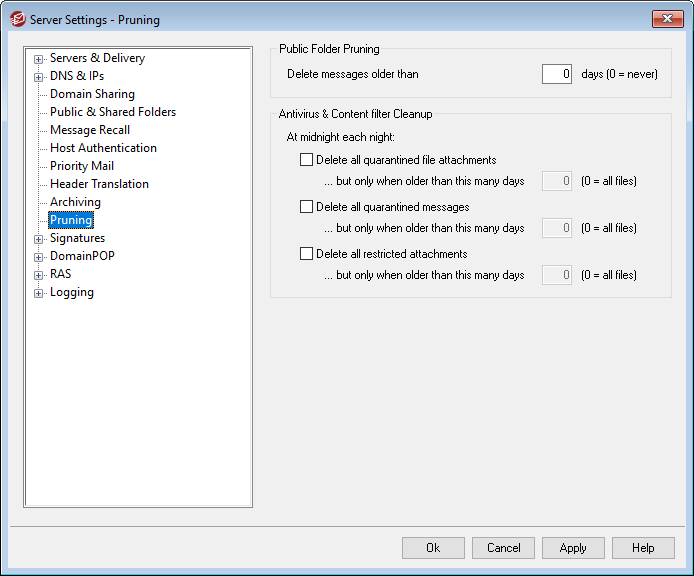
Task: Expand the Signatures tree node
Action: [x=39, y=239]
